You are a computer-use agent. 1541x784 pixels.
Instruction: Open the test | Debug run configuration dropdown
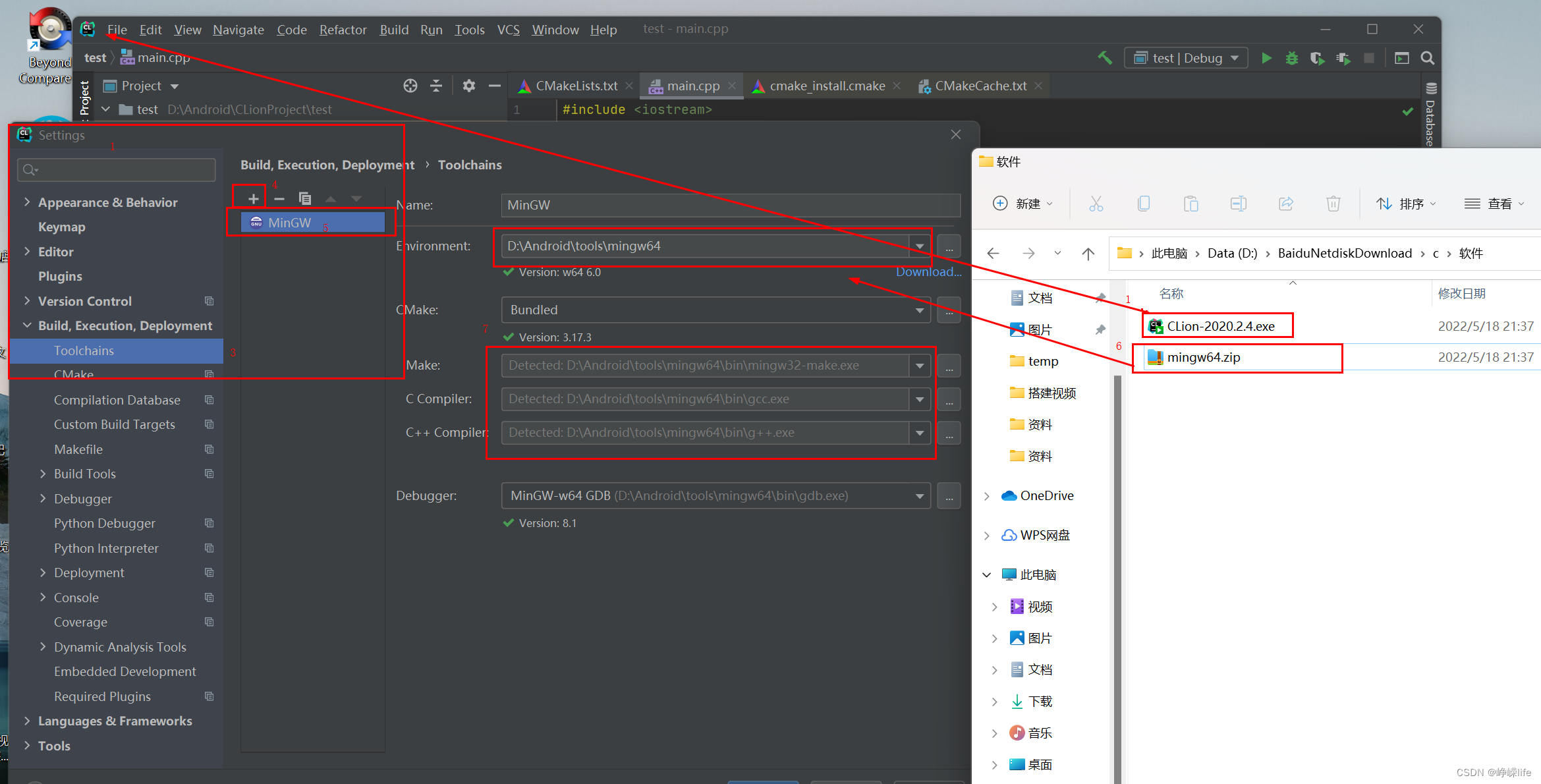pyautogui.click(x=1186, y=58)
